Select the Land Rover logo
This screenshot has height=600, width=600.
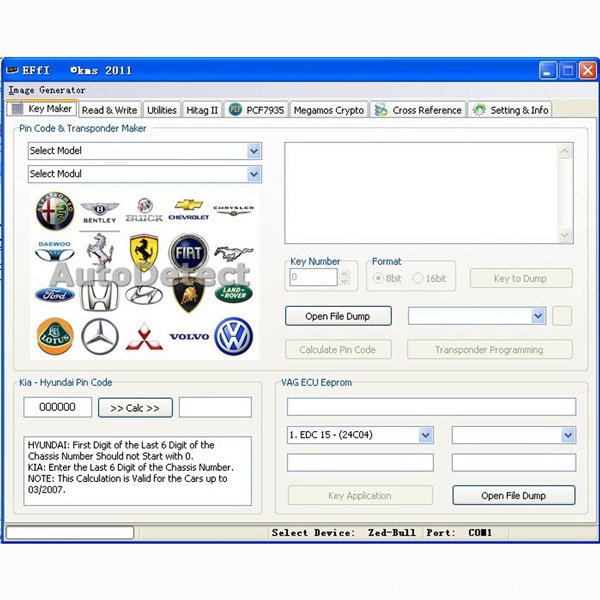point(233,293)
